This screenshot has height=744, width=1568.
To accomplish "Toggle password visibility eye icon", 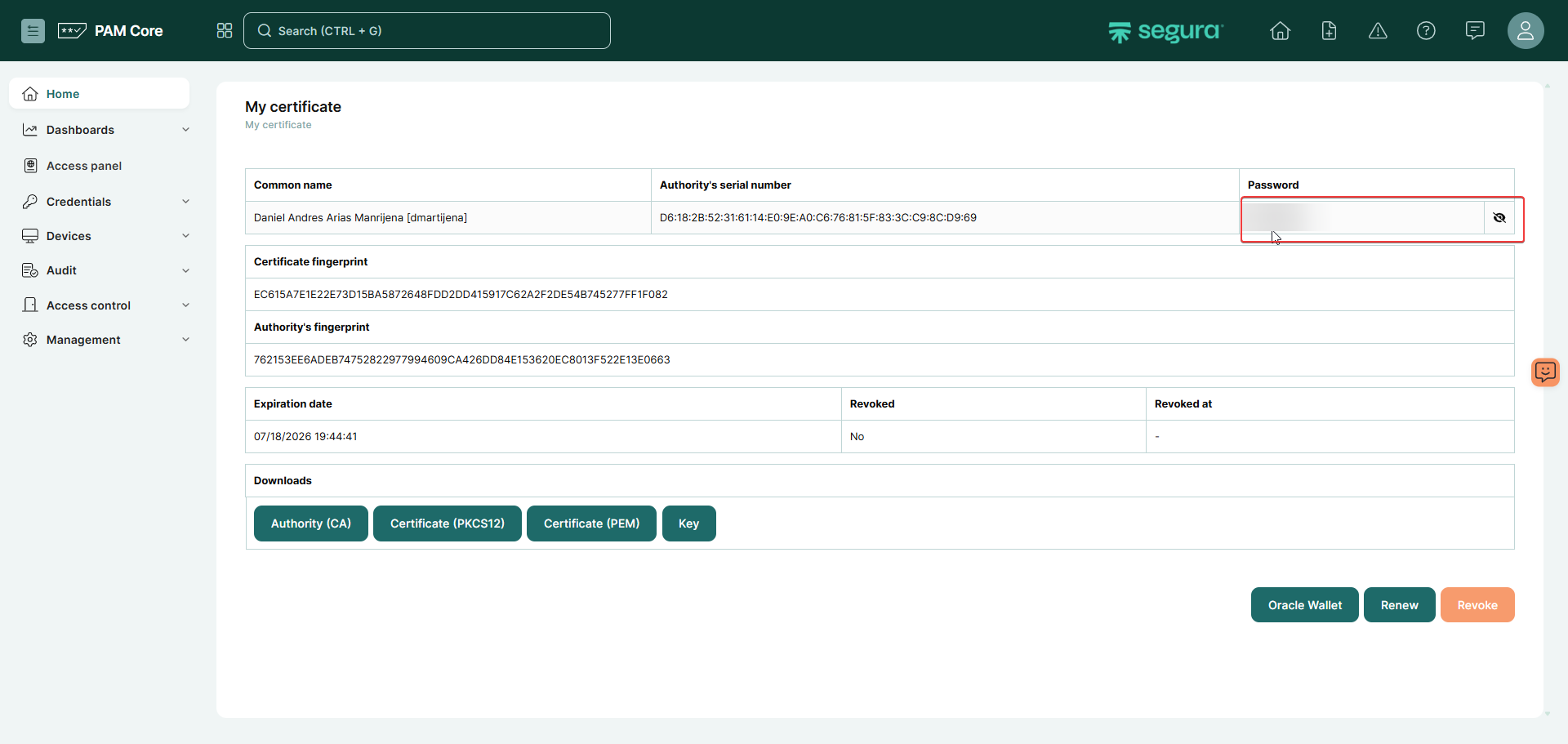I will tap(1499, 218).
